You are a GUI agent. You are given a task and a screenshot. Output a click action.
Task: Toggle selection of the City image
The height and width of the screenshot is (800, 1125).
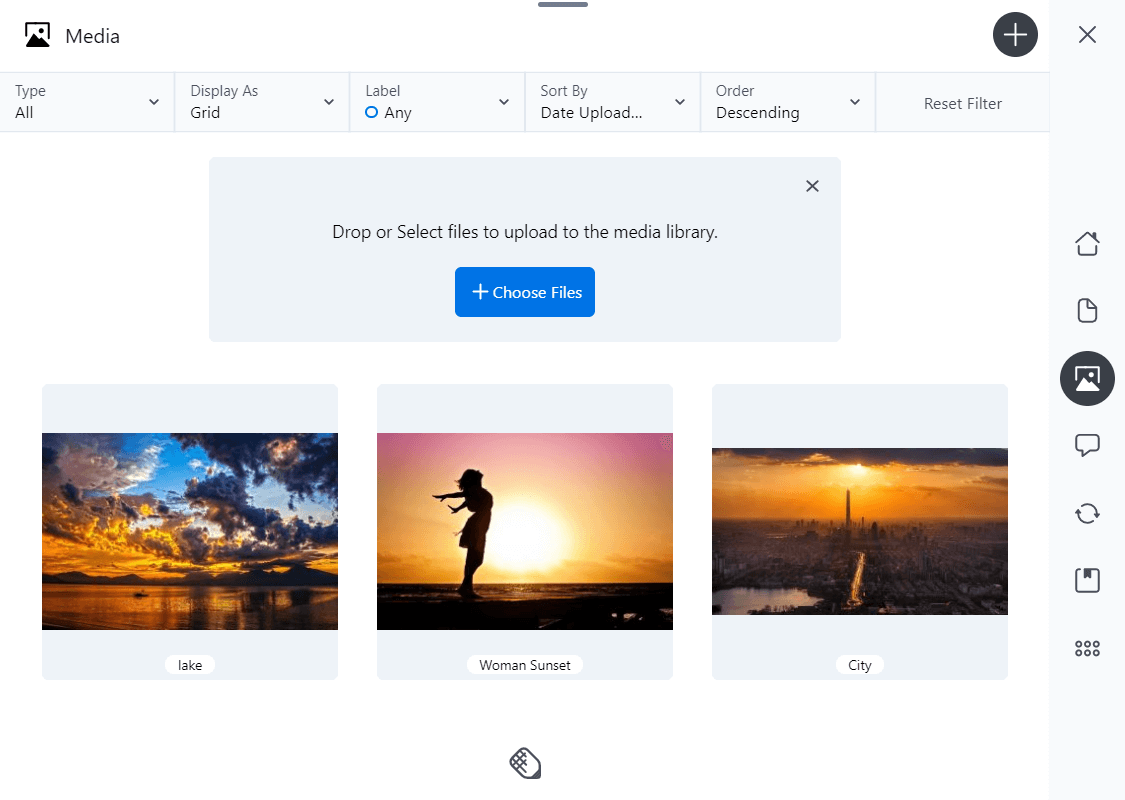click(859, 530)
